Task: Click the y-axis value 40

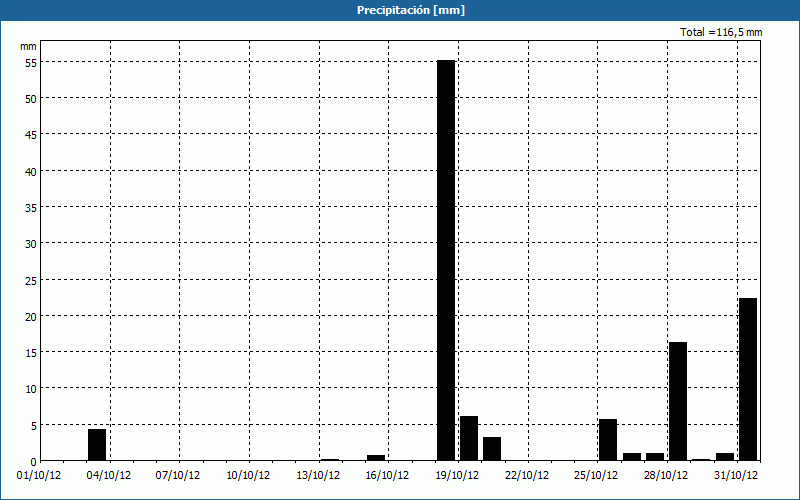Action: 31,172
